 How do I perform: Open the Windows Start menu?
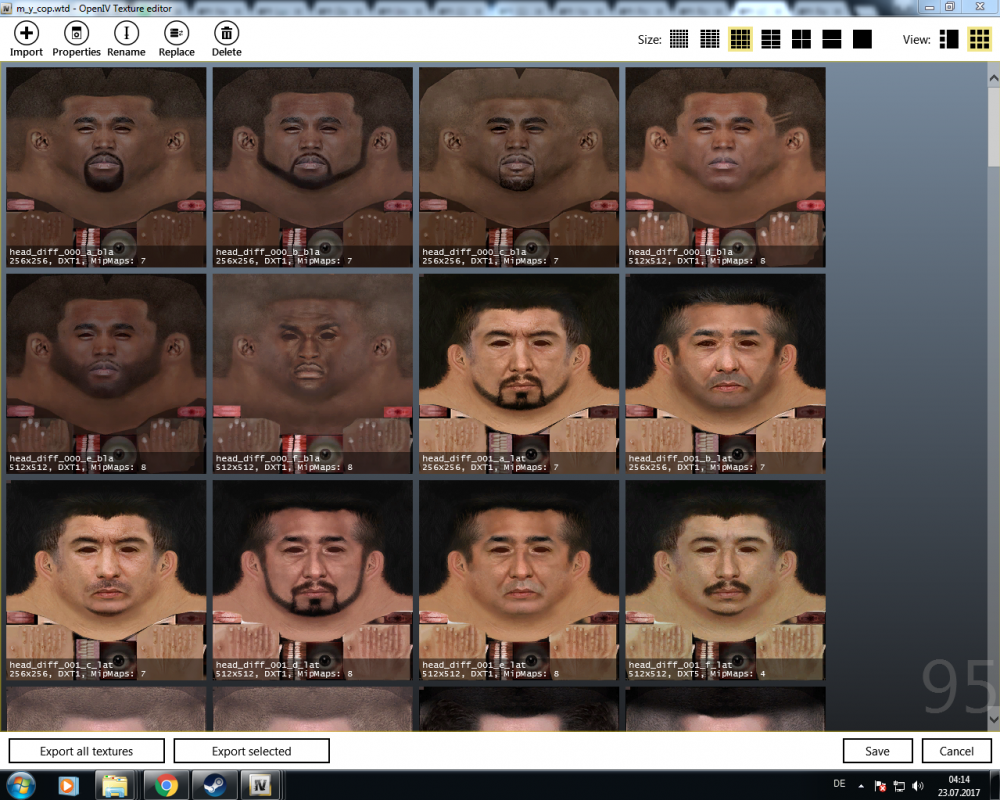pos(20,785)
